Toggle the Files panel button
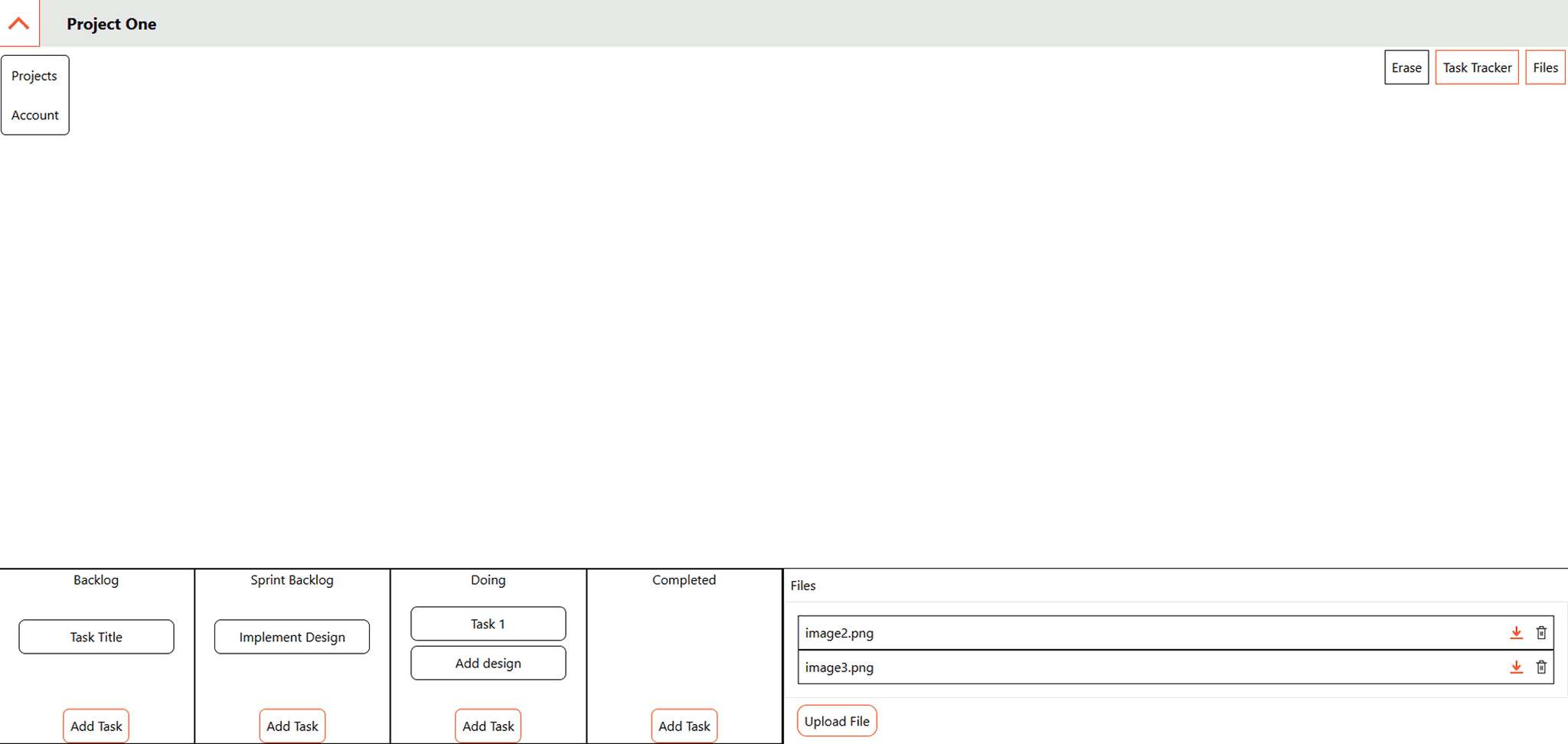This screenshot has width=1568, height=744. (1545, 67)
